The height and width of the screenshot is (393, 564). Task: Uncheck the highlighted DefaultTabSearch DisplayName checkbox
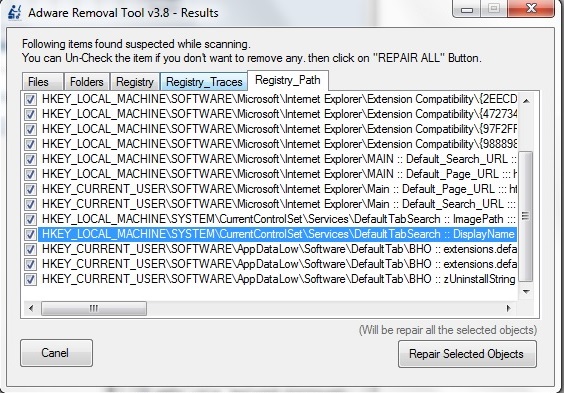[30, 234]
